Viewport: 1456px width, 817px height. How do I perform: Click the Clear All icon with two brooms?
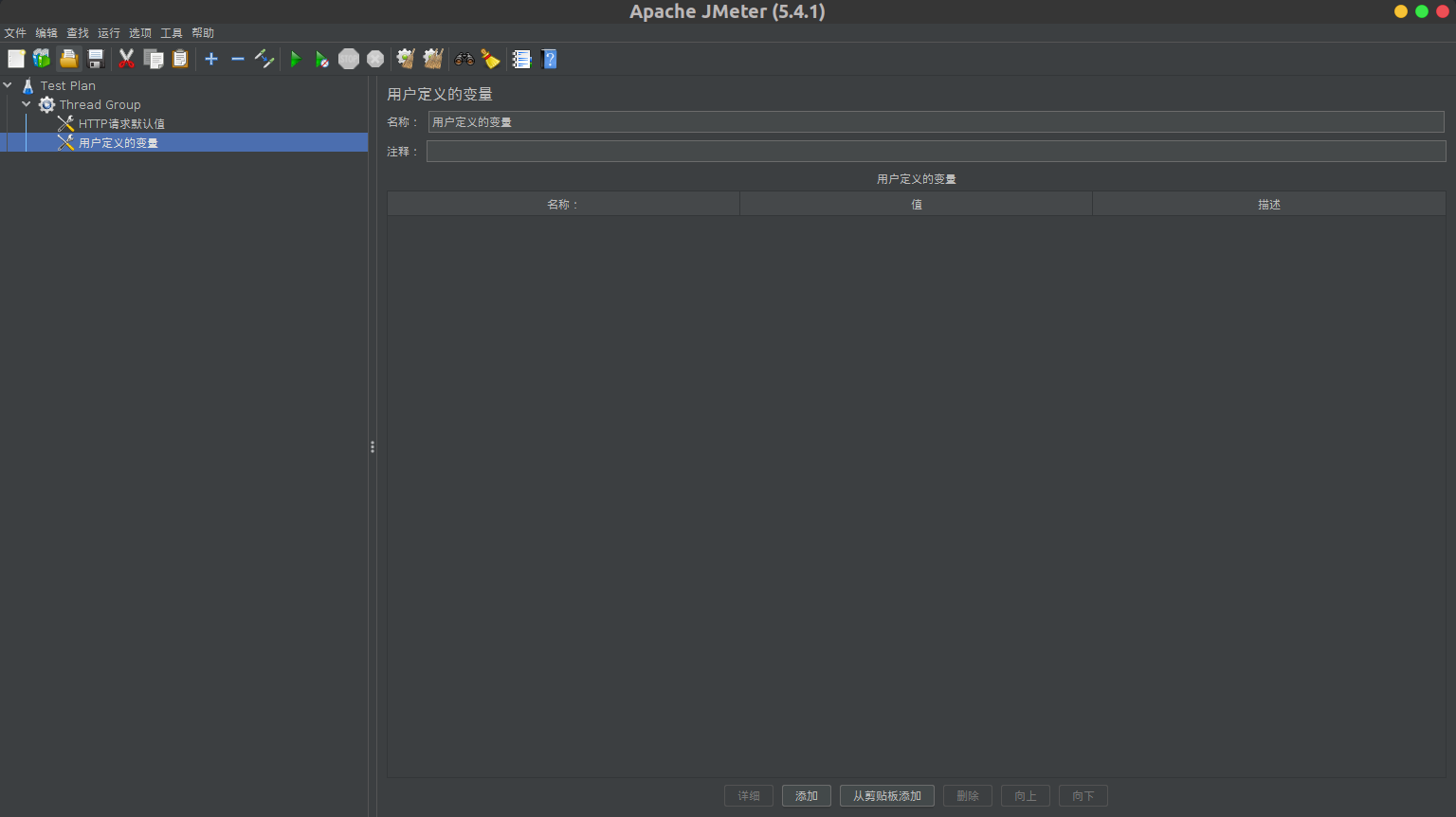click(x=433, y=59)
